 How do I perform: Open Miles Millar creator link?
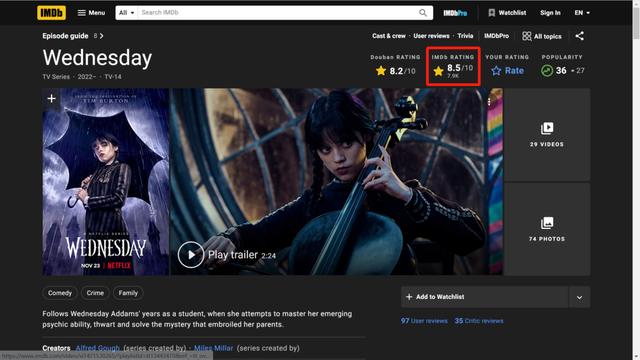[213, 348]
